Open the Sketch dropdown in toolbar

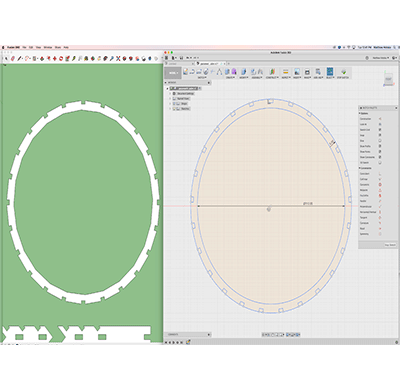[x=202, y=77]
